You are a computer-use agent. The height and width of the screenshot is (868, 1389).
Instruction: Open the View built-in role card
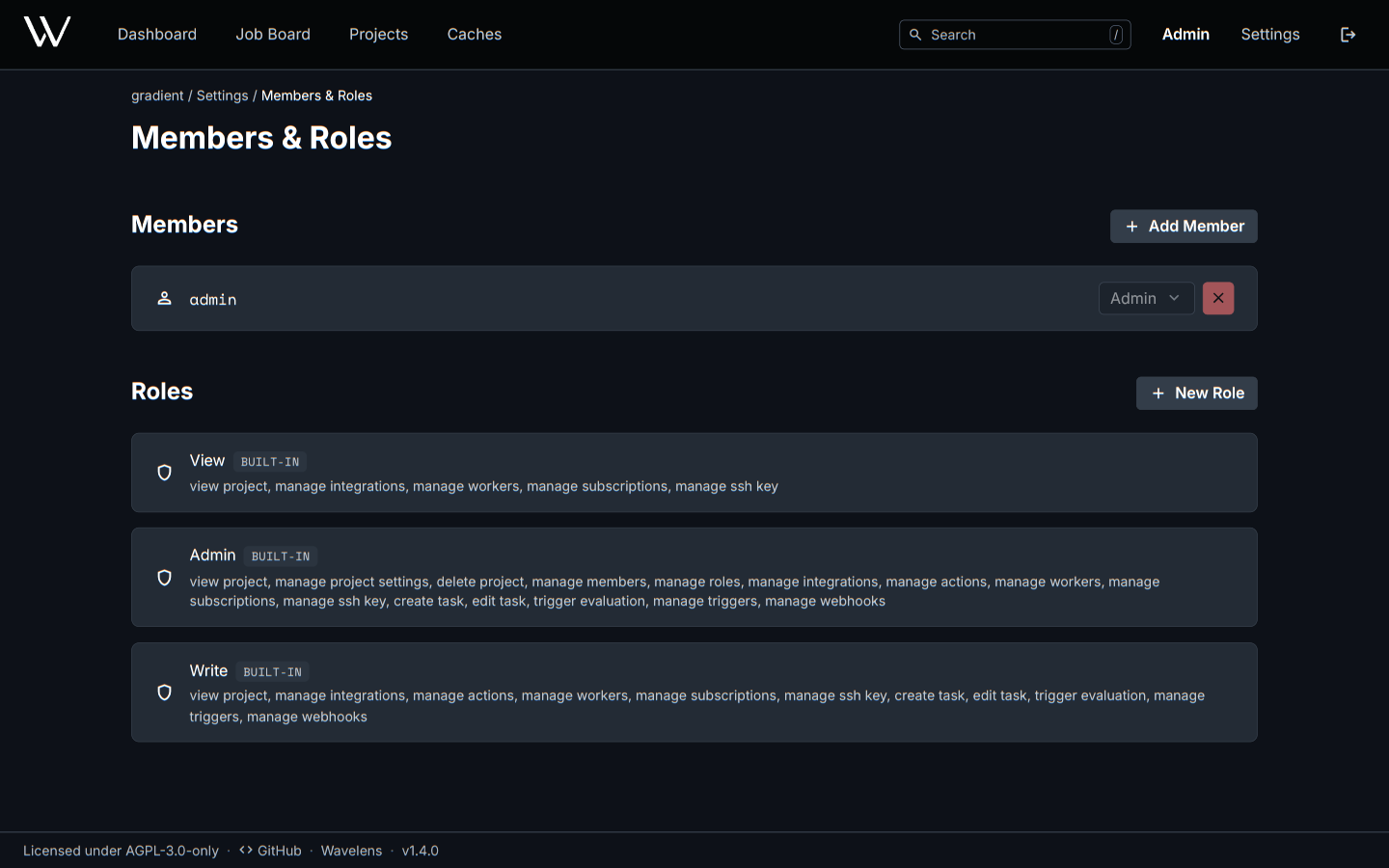click(694, 473)
